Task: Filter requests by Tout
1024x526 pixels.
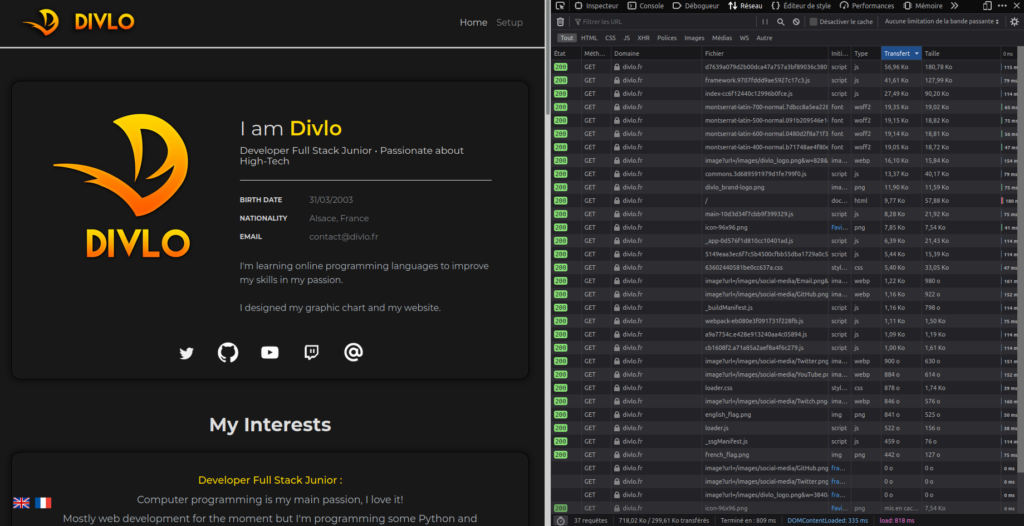Action: (566, 38)
